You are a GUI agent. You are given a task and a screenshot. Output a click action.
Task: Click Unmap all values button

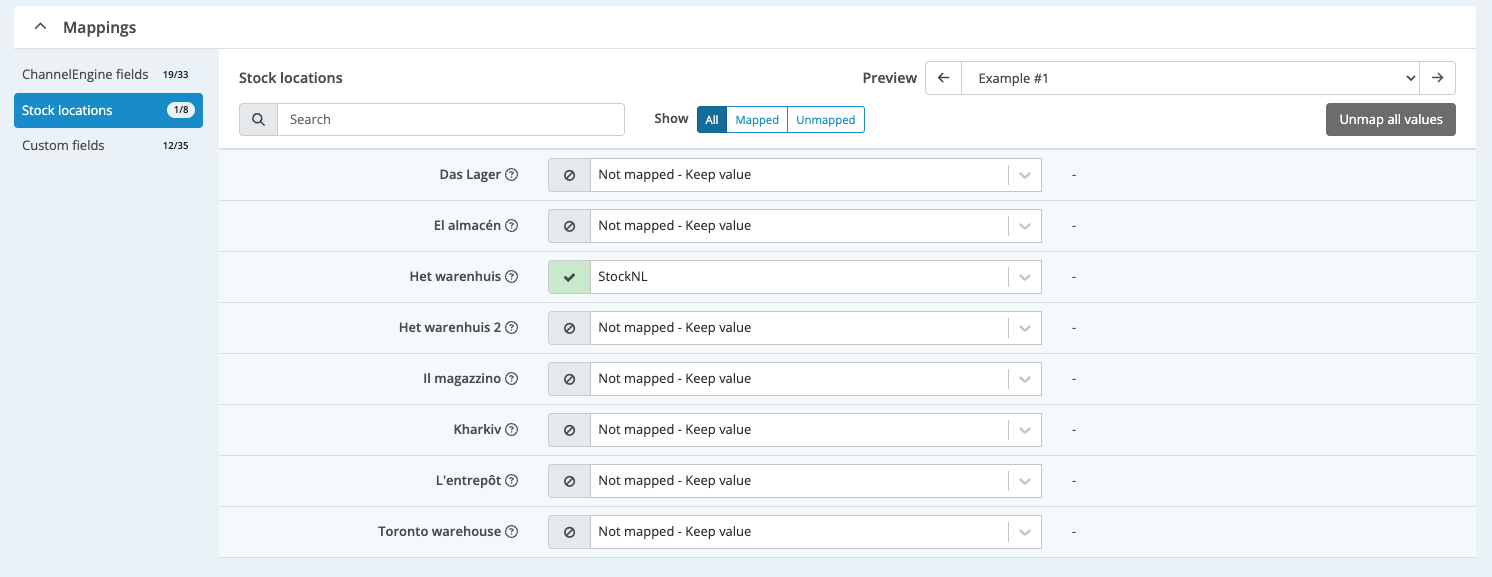(x=1391, y=119)
